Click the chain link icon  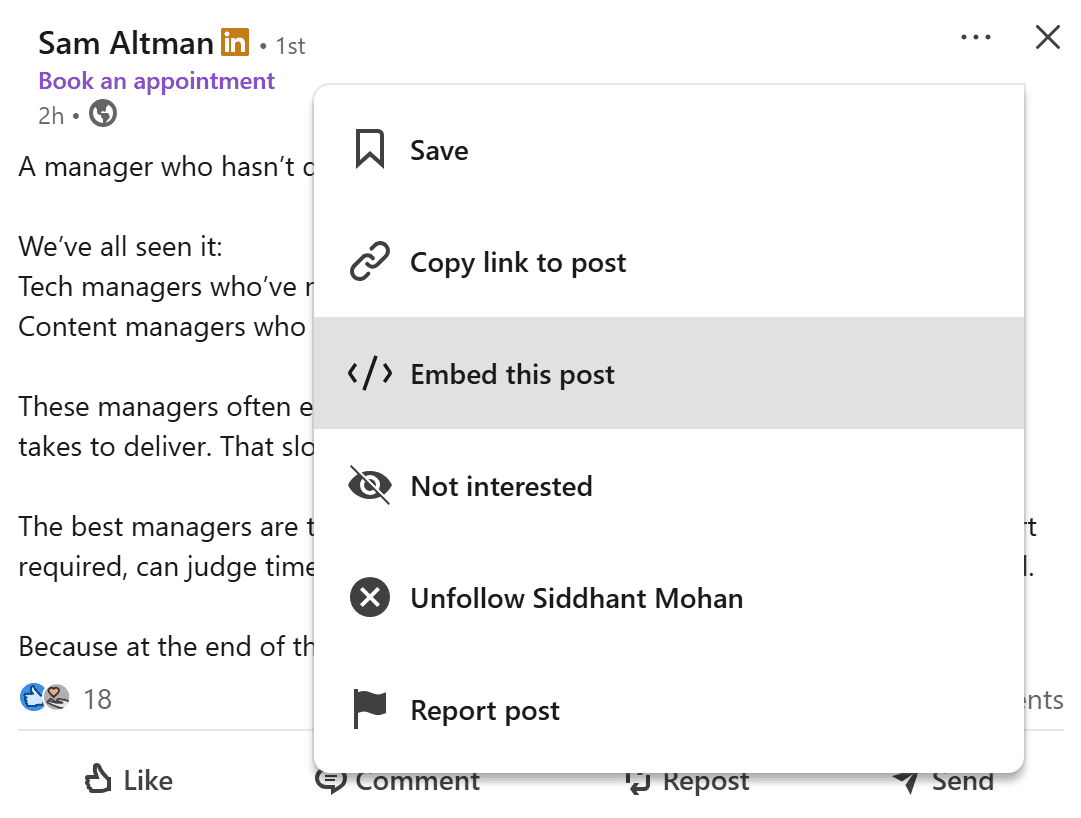(x=369, y=263)
